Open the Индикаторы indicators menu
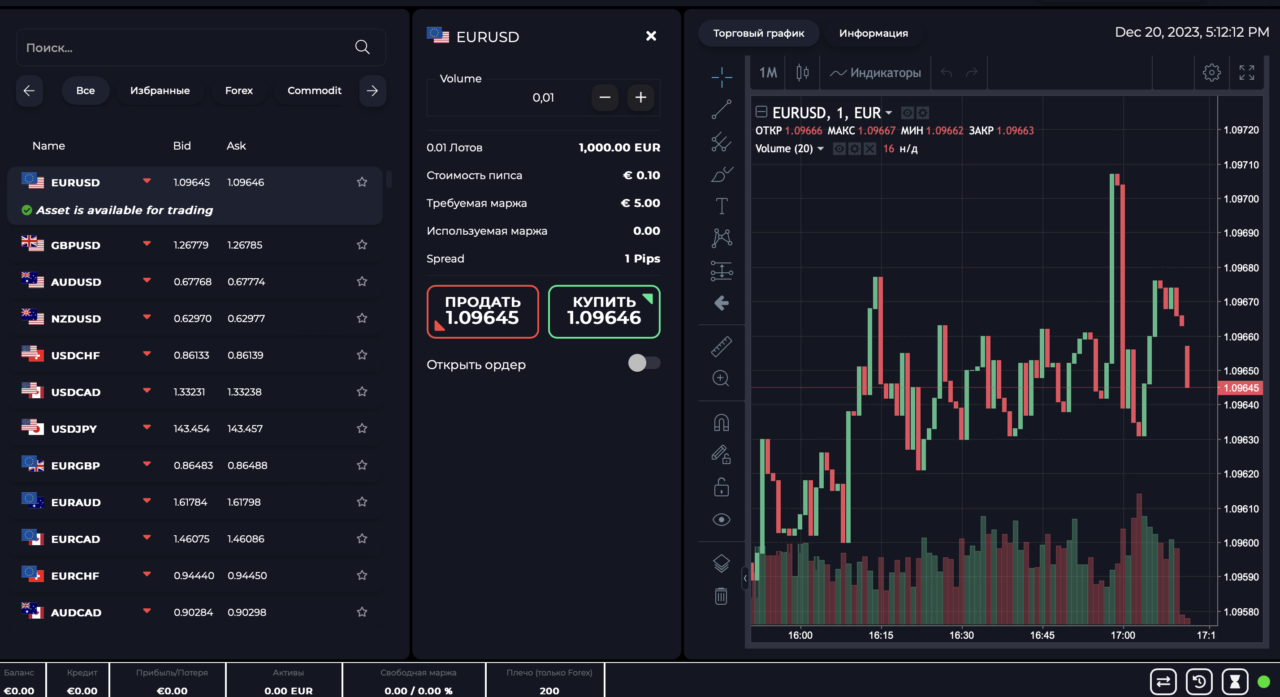 [875, 73]
